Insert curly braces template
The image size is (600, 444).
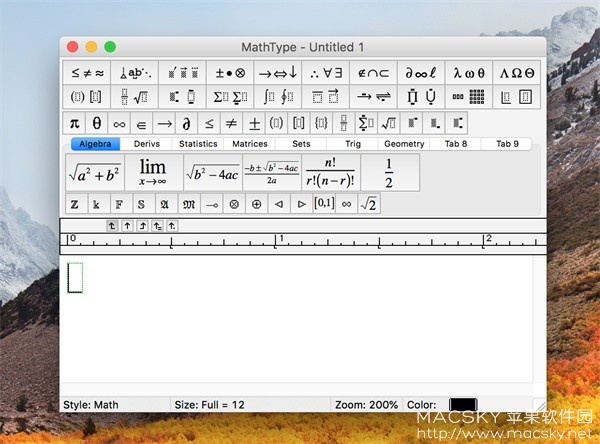click(x=321, y=123)
